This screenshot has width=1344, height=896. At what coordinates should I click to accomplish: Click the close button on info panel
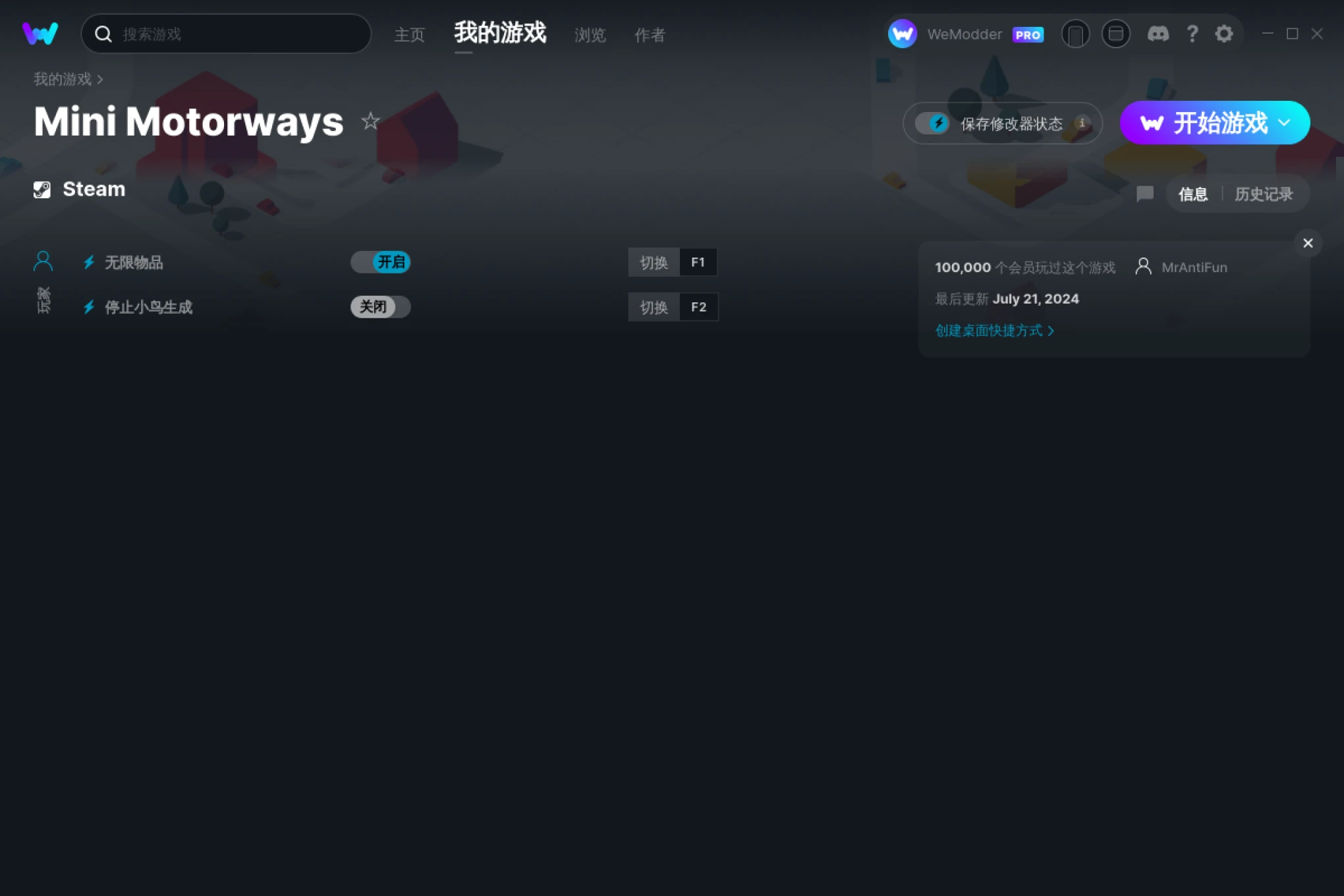pos(1308,243)
